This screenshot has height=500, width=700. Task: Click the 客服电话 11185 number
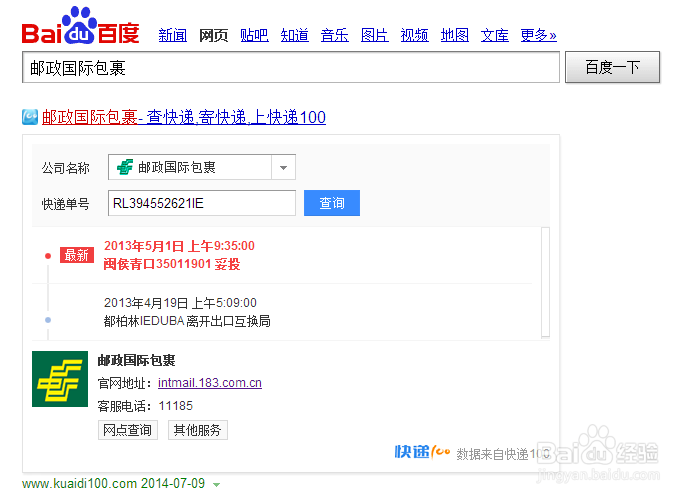(176, 406)
